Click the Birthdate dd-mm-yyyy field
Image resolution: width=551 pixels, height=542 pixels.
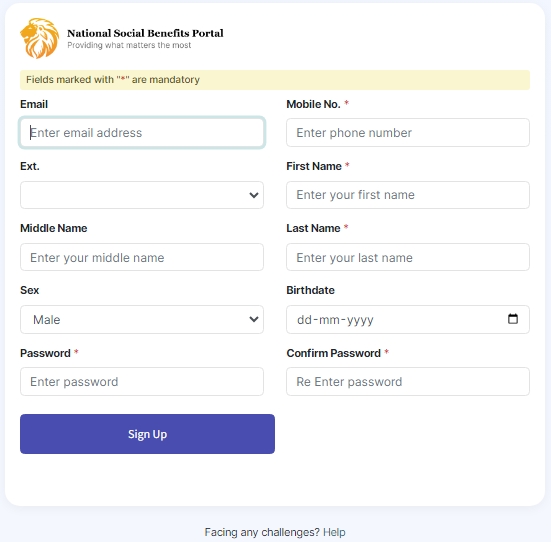[x=408, y=320]
